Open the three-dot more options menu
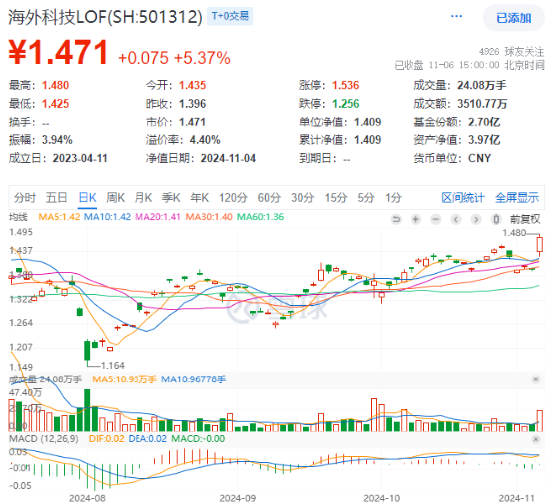The image size is (550, 504). [456, 16]
